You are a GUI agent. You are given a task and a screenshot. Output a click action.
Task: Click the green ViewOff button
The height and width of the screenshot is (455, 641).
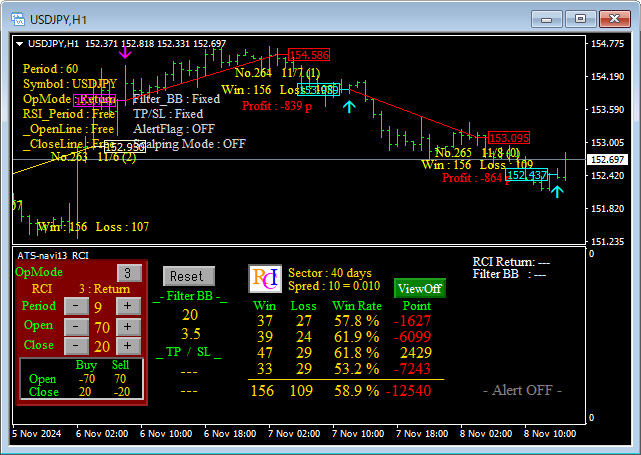[420, 288]
